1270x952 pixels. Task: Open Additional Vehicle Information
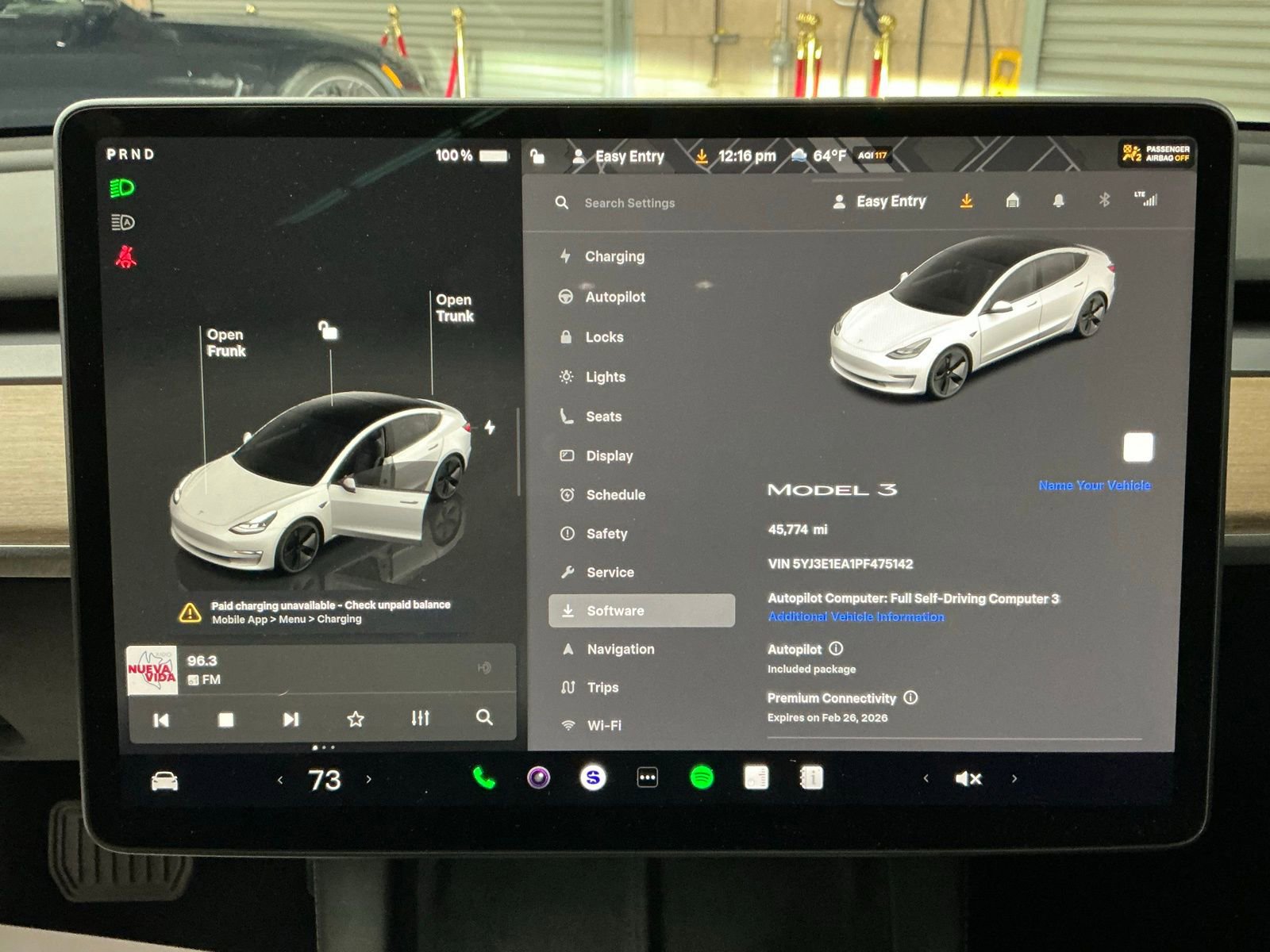pyautogui.click(x=854, y=616)
